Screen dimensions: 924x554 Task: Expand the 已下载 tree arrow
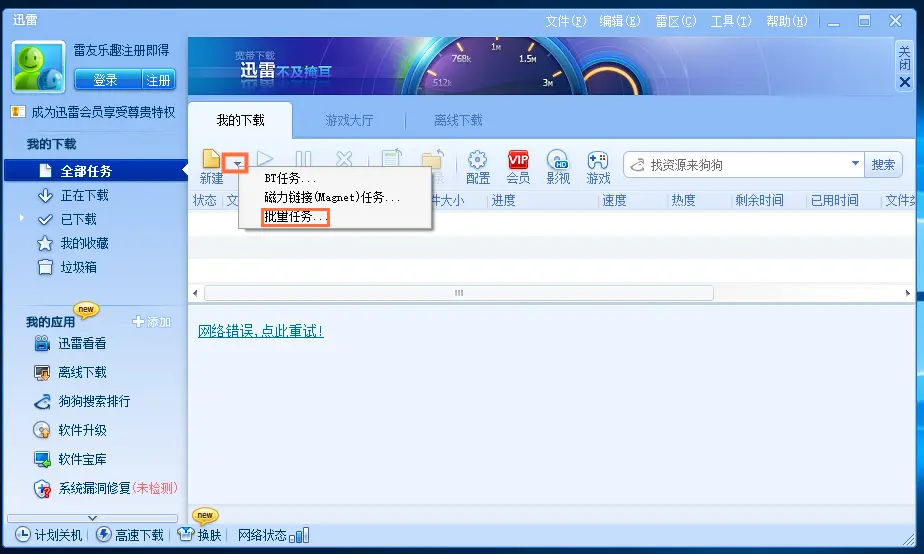pyautogui.click(x=22, y=218)
